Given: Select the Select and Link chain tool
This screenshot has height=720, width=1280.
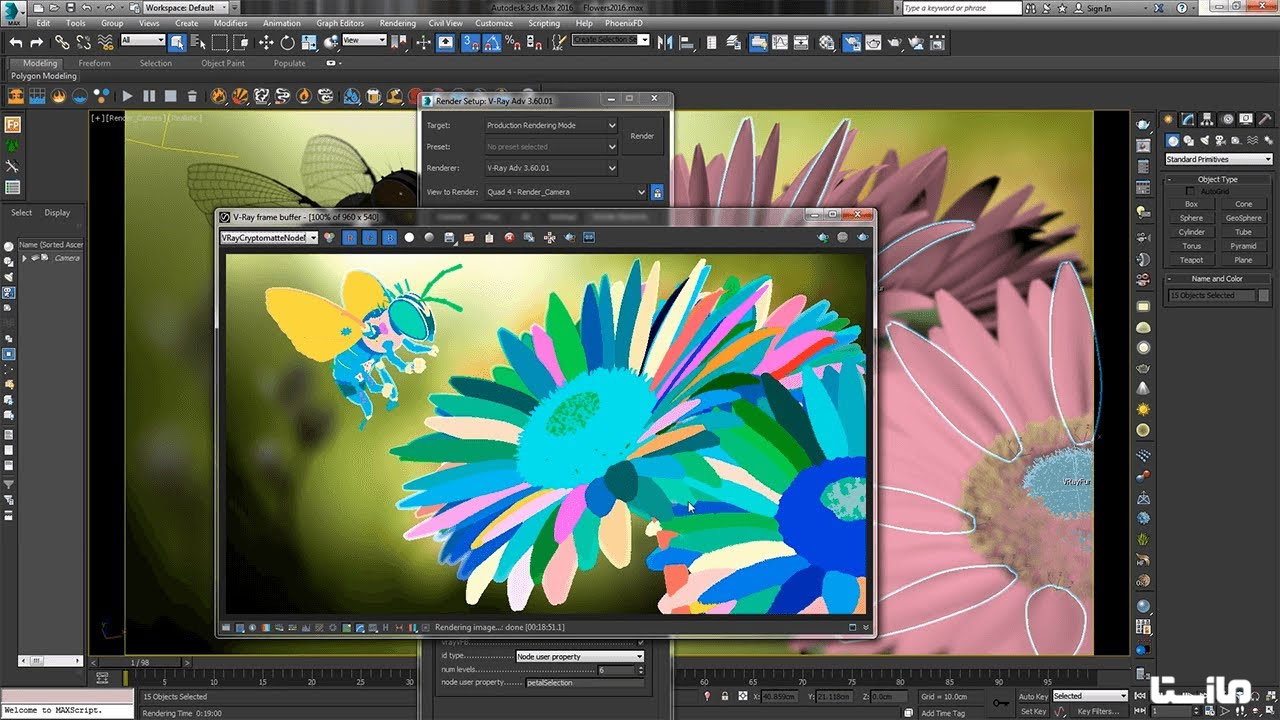Looking at the screenshot, I should [x=62, y=42].
